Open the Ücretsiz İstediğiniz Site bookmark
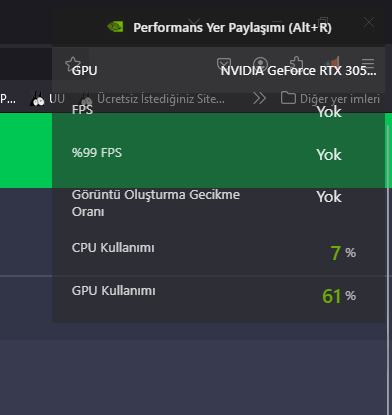The image size is (392, 415). tap(152, 99)
